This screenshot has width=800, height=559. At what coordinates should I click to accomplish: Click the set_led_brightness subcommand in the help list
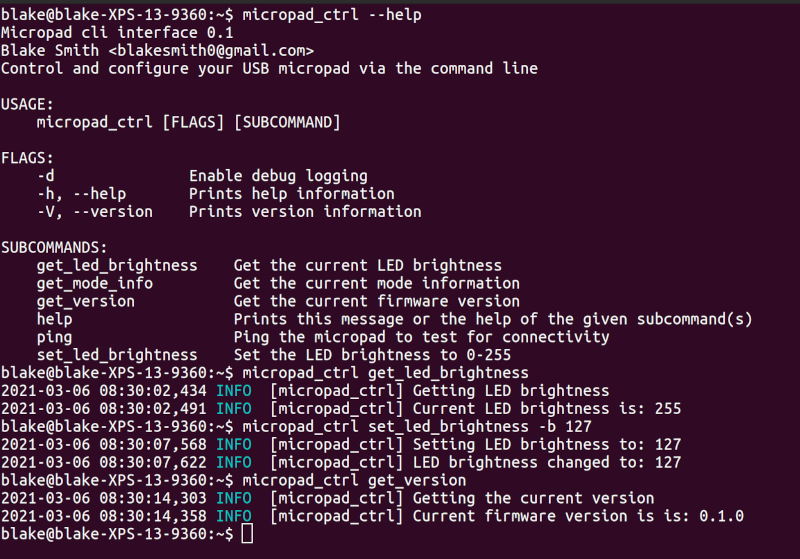coord(117,355)
